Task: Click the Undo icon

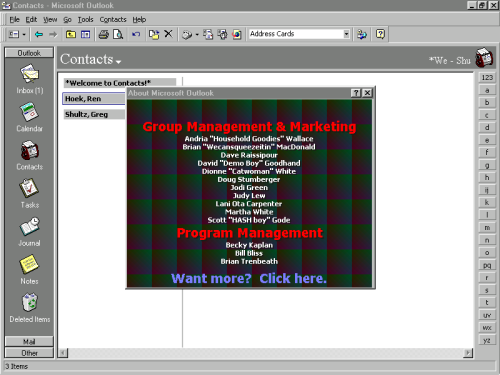Action: 136,34
